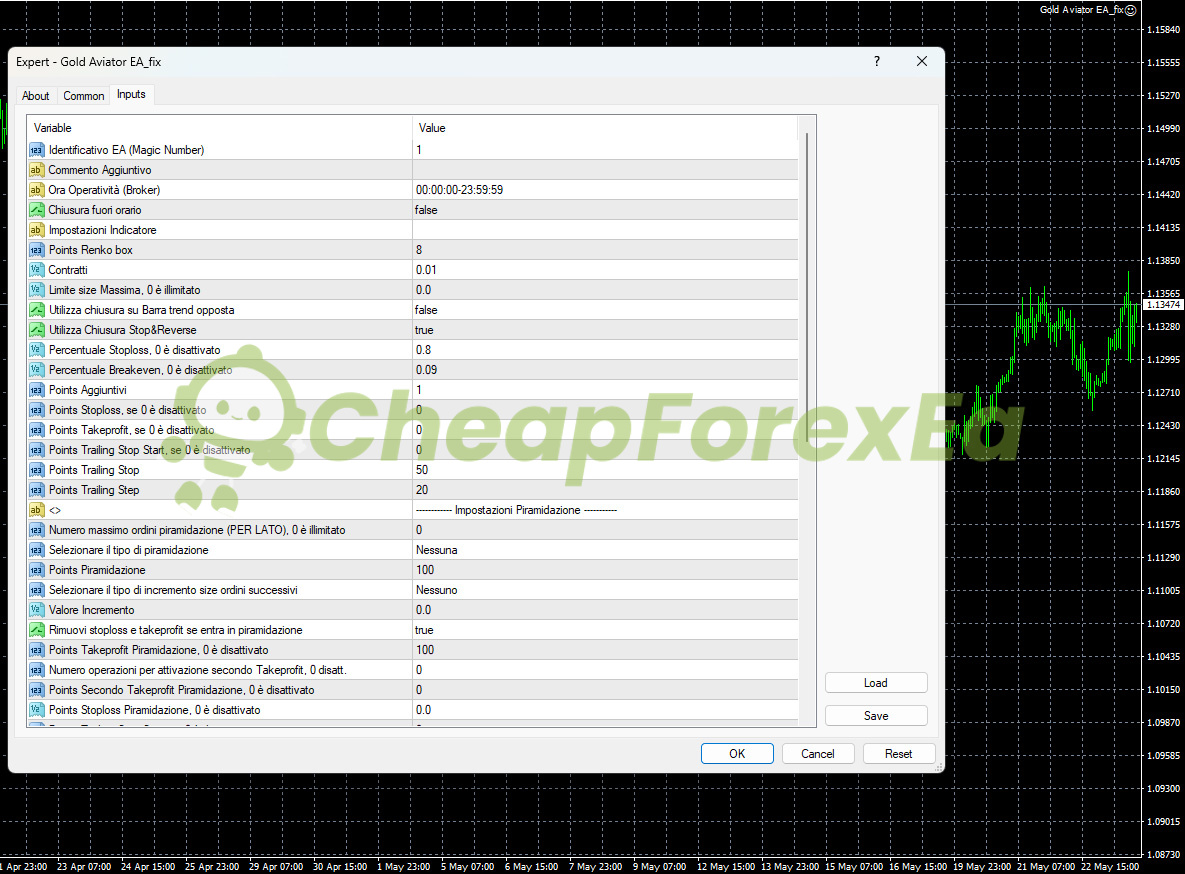The image size is (1185, 874).
Task: Edit Points Trailing Step value 20
Action: [605, 490]
